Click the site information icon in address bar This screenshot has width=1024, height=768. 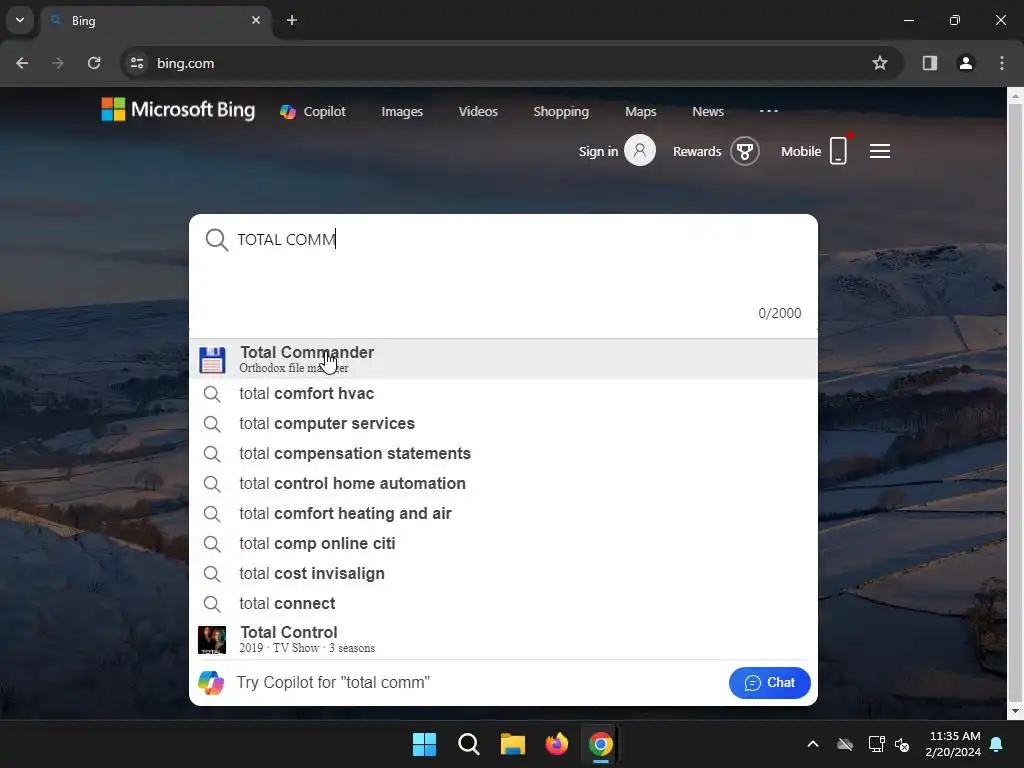(x=137, y=63)
